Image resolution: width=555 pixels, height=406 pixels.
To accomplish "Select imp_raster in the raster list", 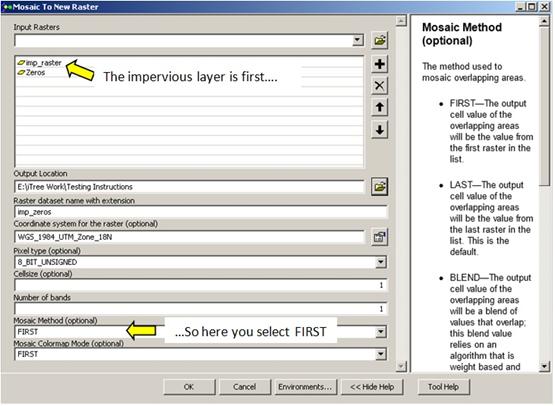I will point(40,63).
